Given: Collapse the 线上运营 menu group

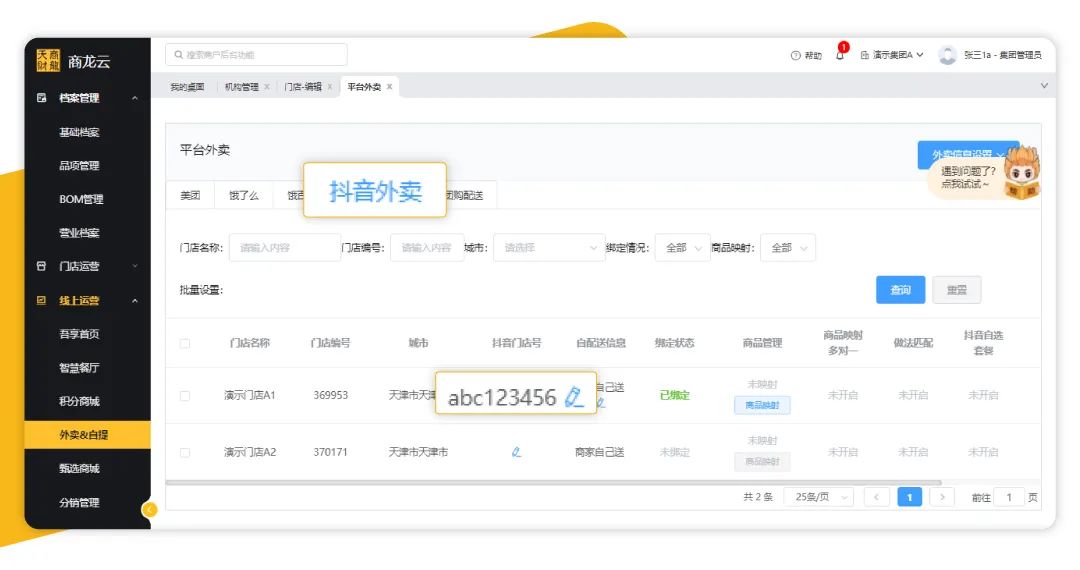Looking at the screenshot, I should (135, 300).
